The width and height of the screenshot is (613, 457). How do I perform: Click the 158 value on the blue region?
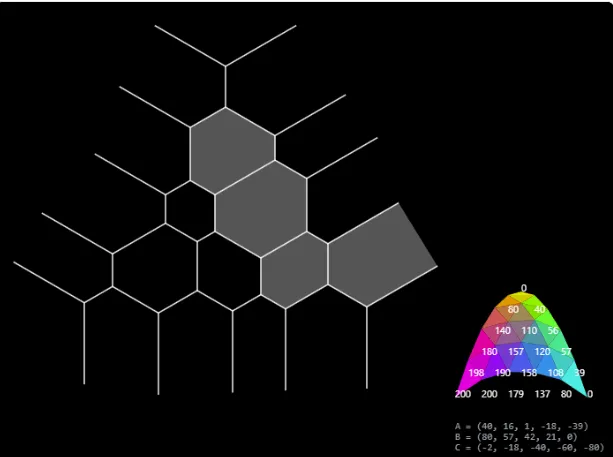(x=529, y=373)
